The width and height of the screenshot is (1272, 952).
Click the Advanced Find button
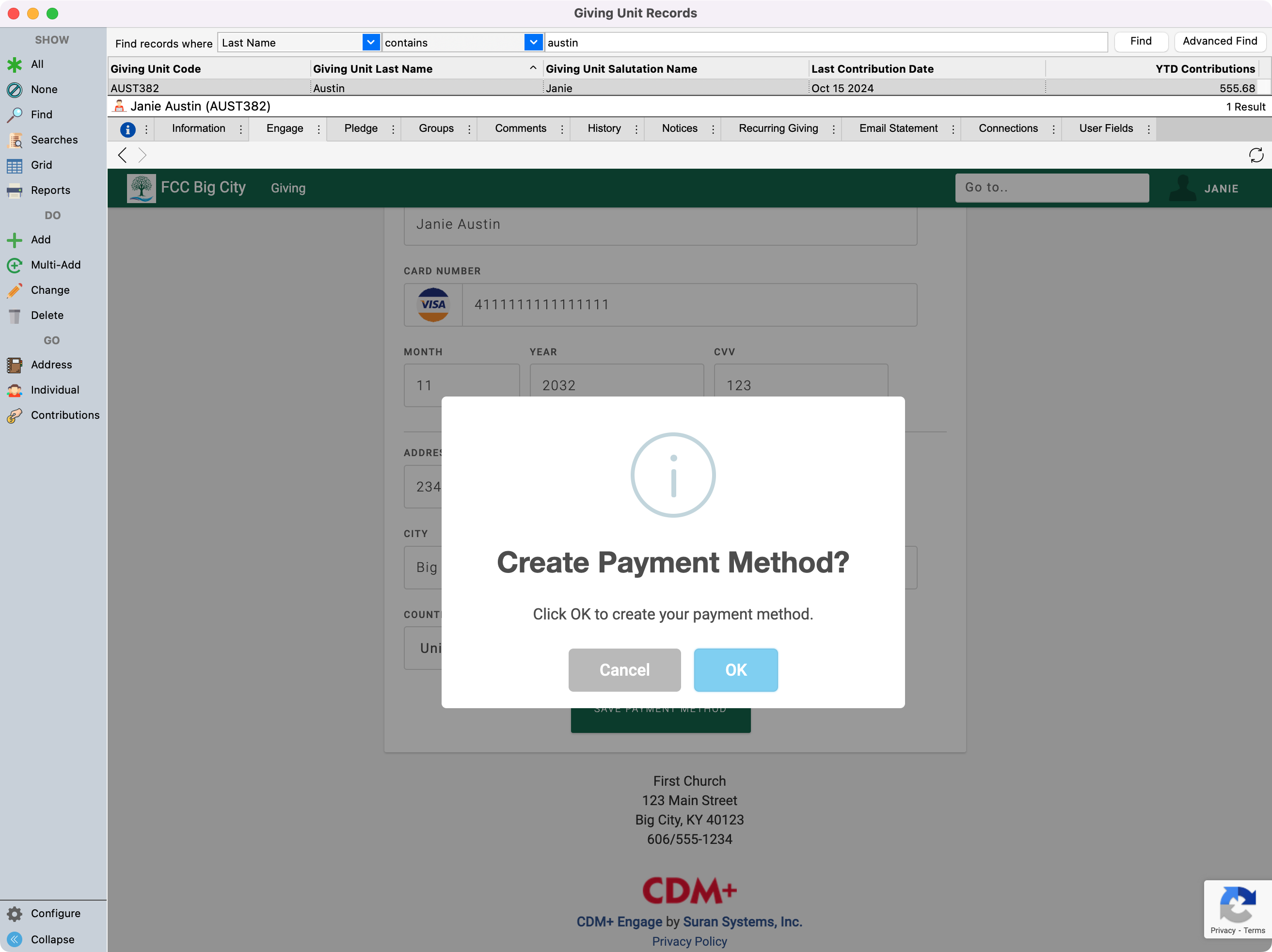coord(1219,41)
